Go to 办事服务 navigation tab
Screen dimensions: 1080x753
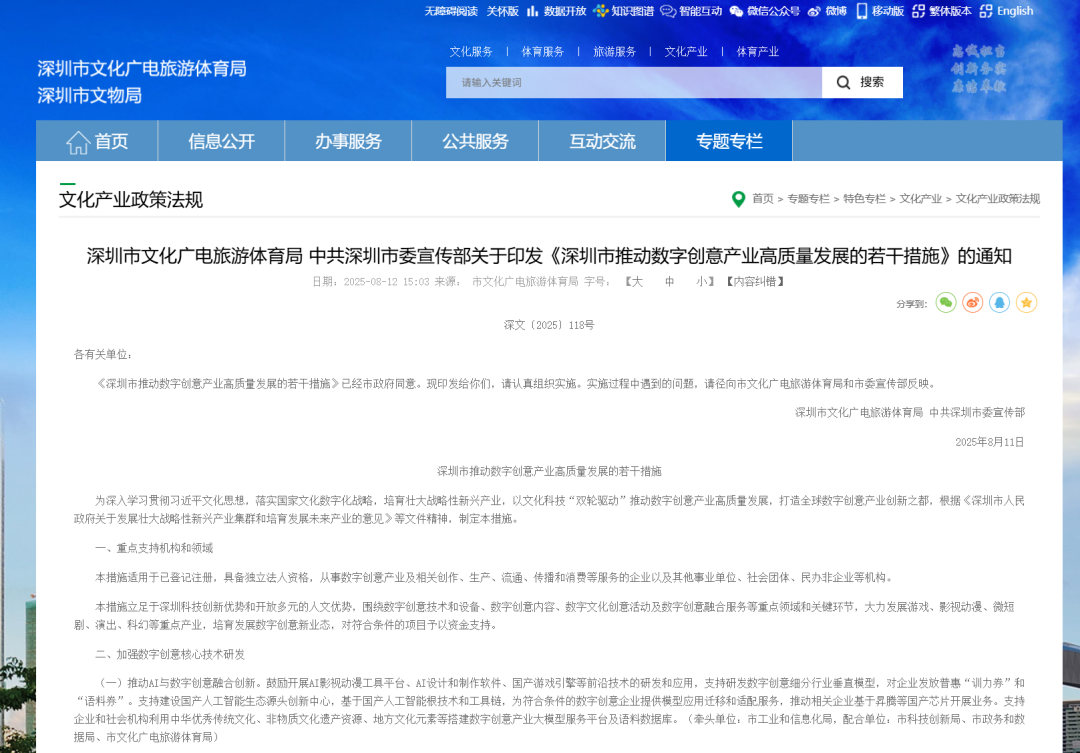348,141
